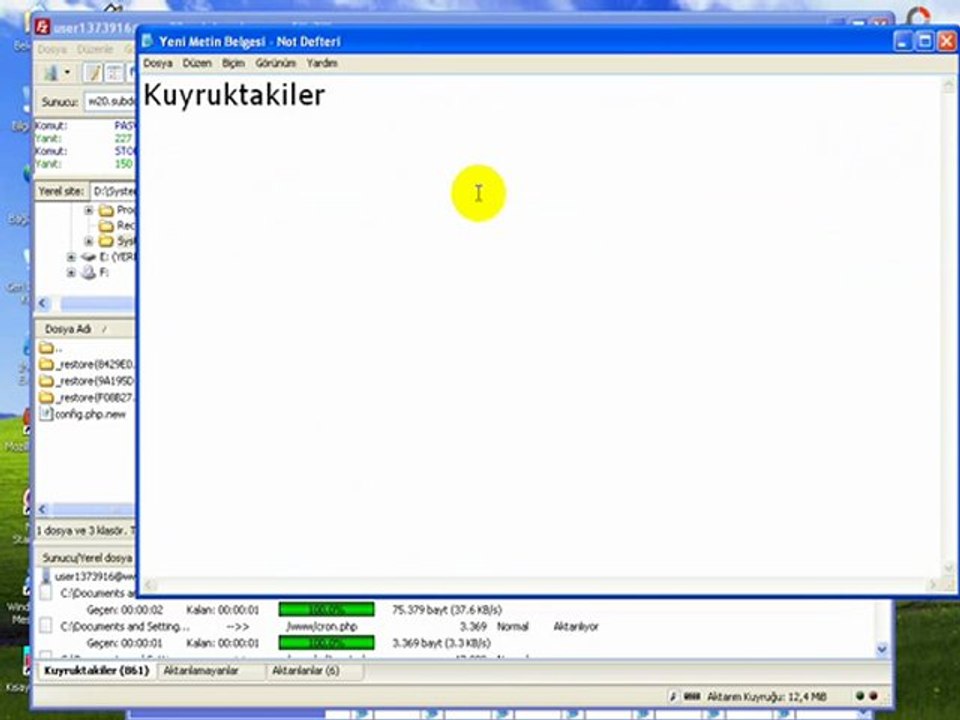
Task: Click the small tool icon in FileZilla status bar
Action: (673, 696)
